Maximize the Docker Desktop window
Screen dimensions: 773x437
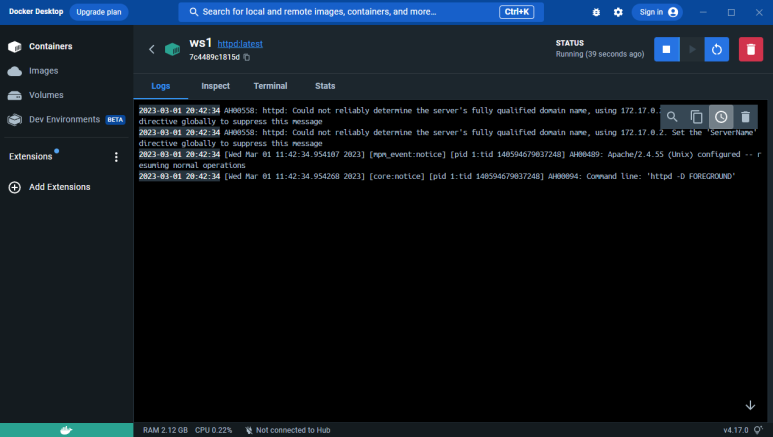coord(732,12)
